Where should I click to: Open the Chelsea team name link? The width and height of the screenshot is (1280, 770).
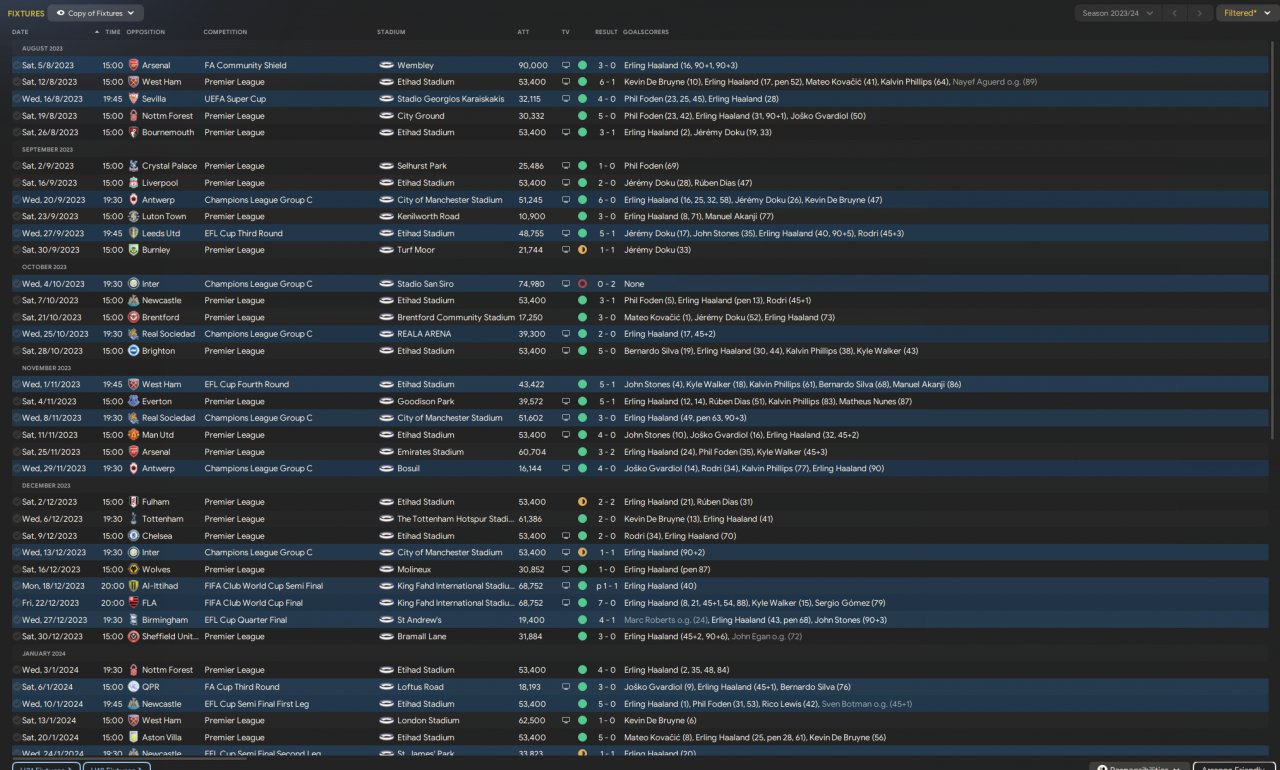coord(157,536)
